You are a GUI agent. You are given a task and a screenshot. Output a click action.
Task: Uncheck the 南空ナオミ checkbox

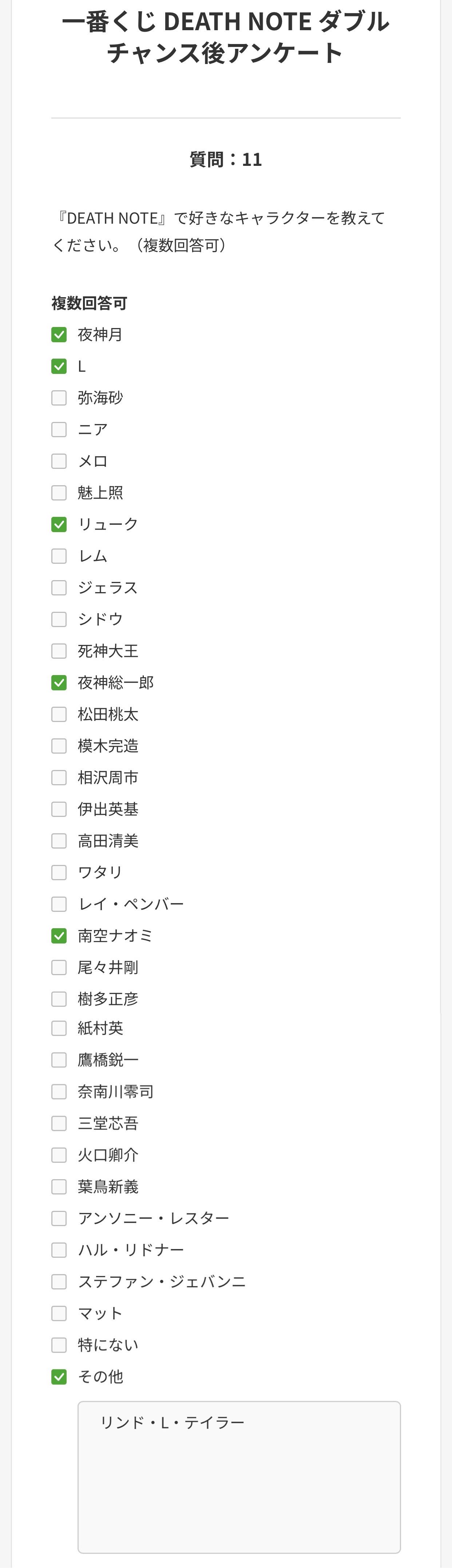[59, 936]
